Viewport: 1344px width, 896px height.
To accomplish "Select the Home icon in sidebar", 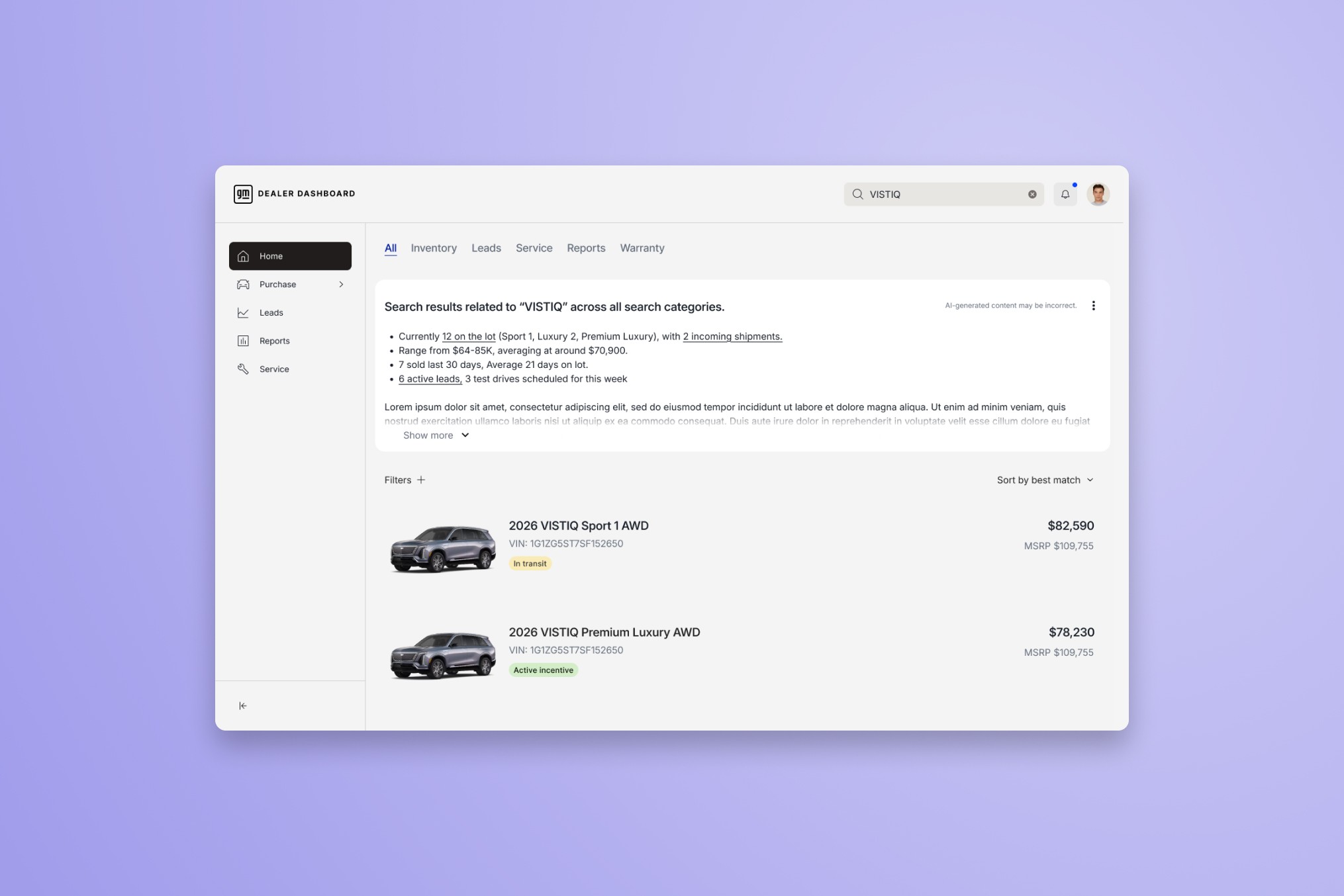I will [243, 256].
